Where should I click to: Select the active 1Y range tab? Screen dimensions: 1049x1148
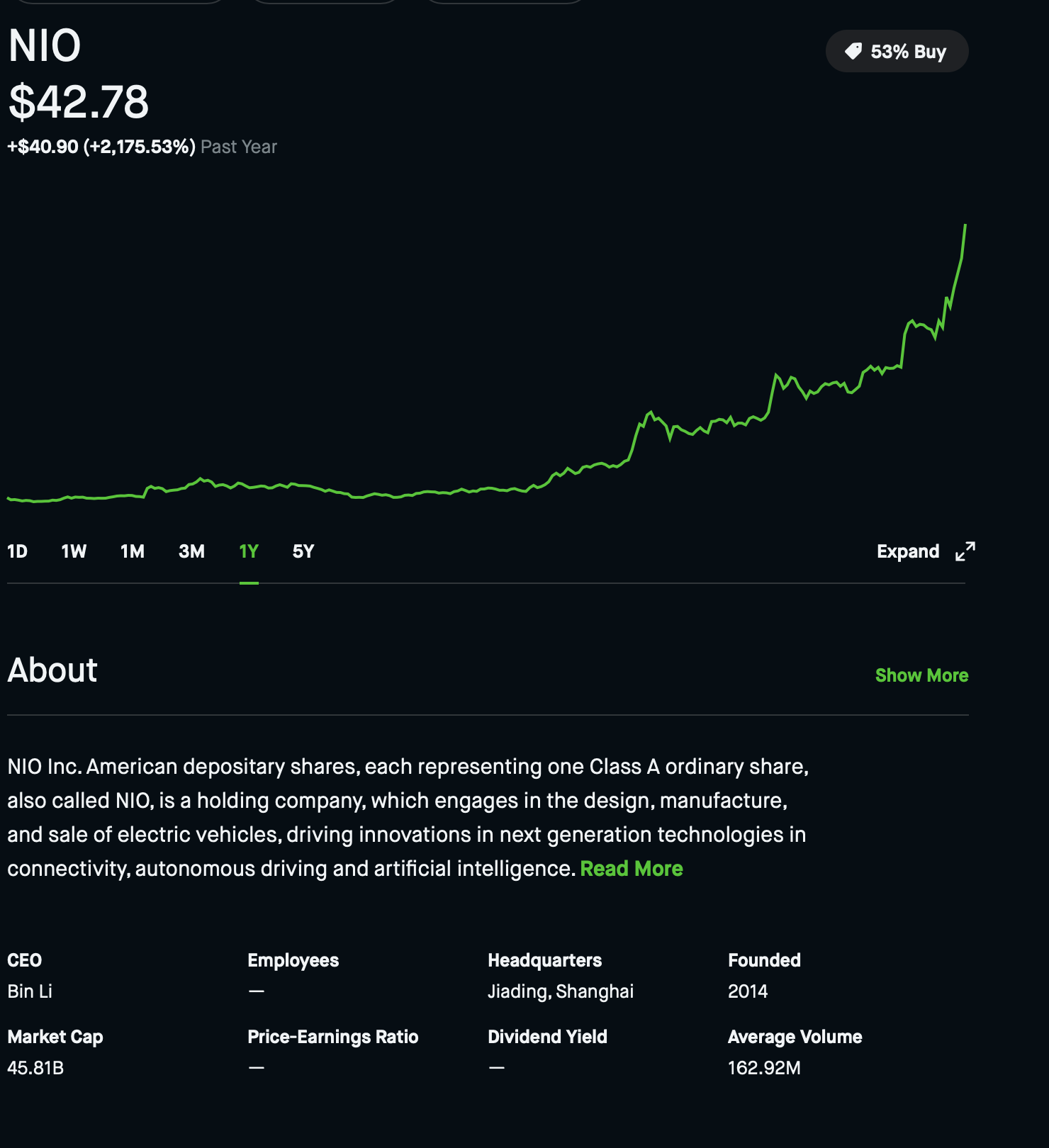pos(249,551)
